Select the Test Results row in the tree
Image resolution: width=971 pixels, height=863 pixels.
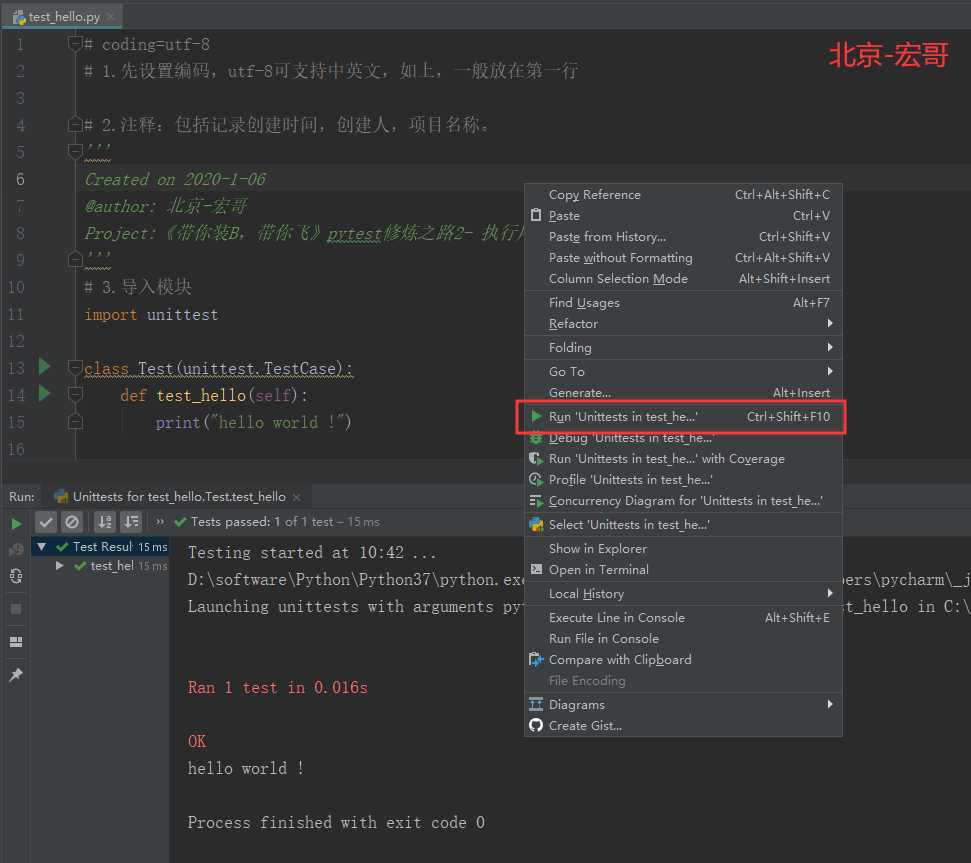(x=100, y=547)
